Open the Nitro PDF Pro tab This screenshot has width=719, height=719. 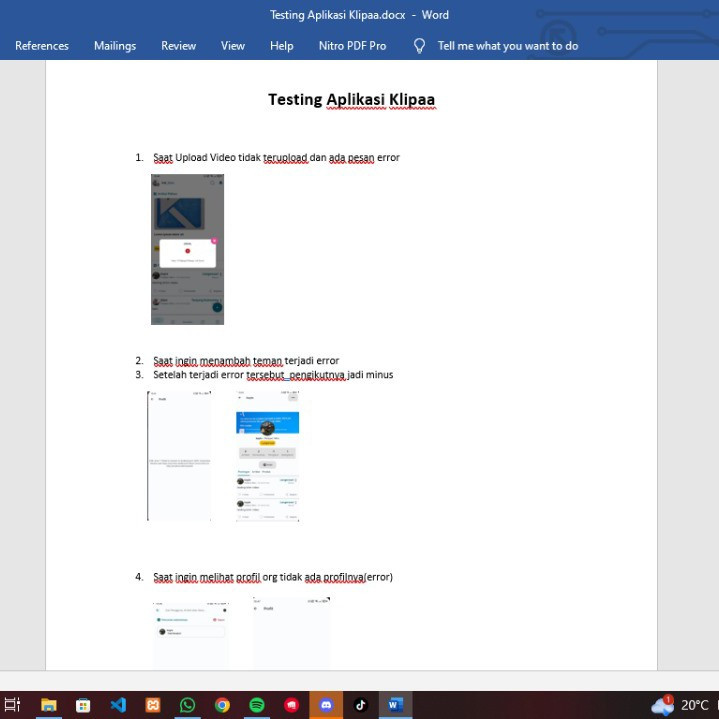[x=352, y=46]
